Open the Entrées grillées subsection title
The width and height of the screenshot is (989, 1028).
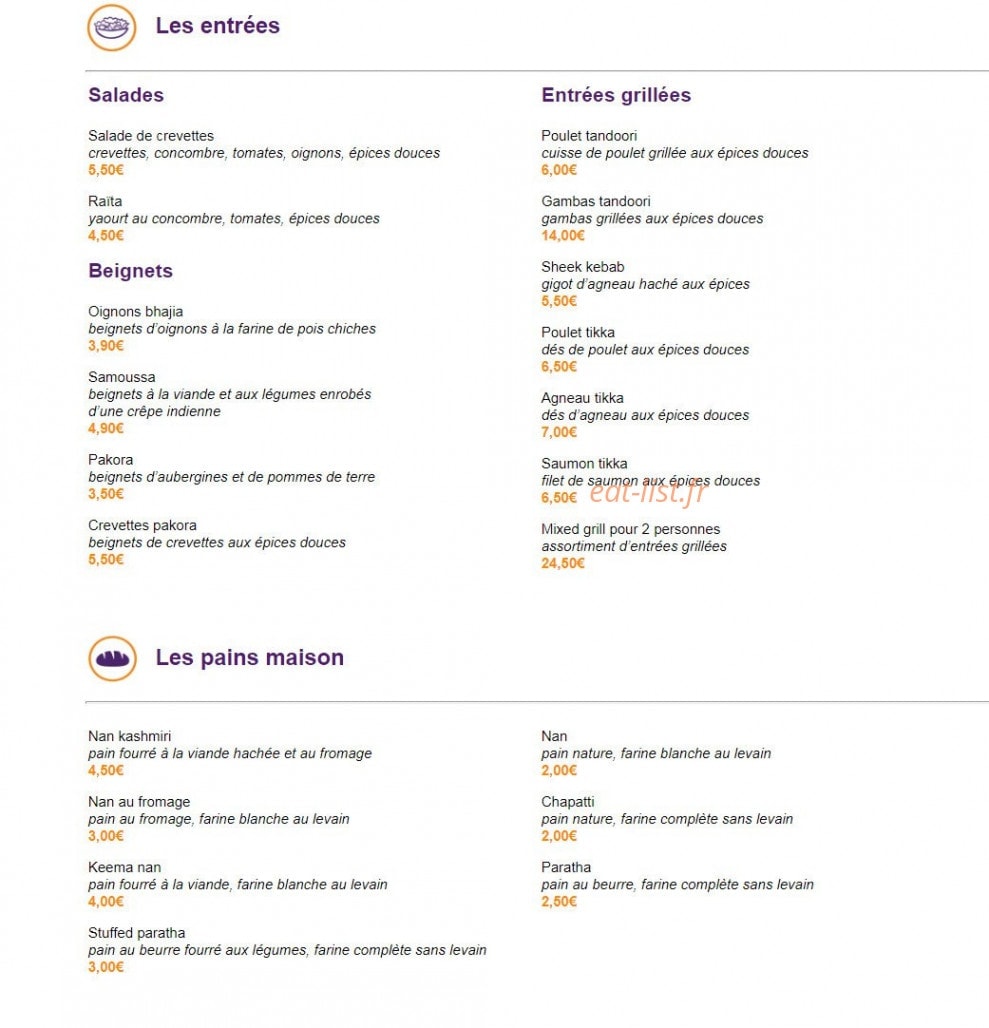point(616,94)
